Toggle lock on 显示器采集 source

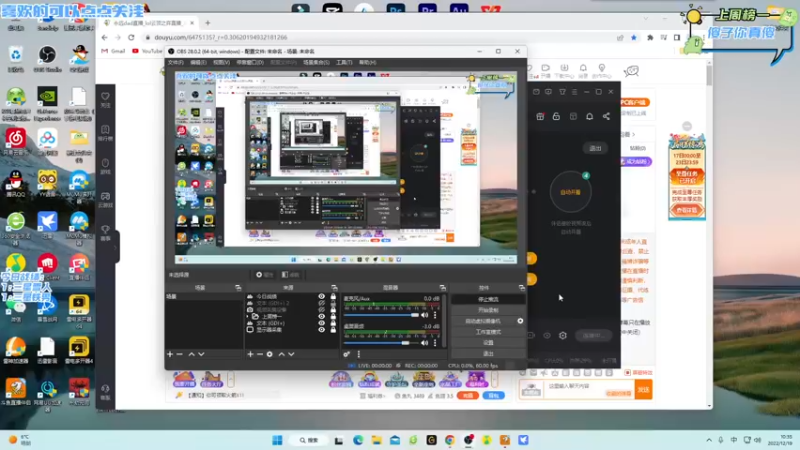(x=333, y=330)
